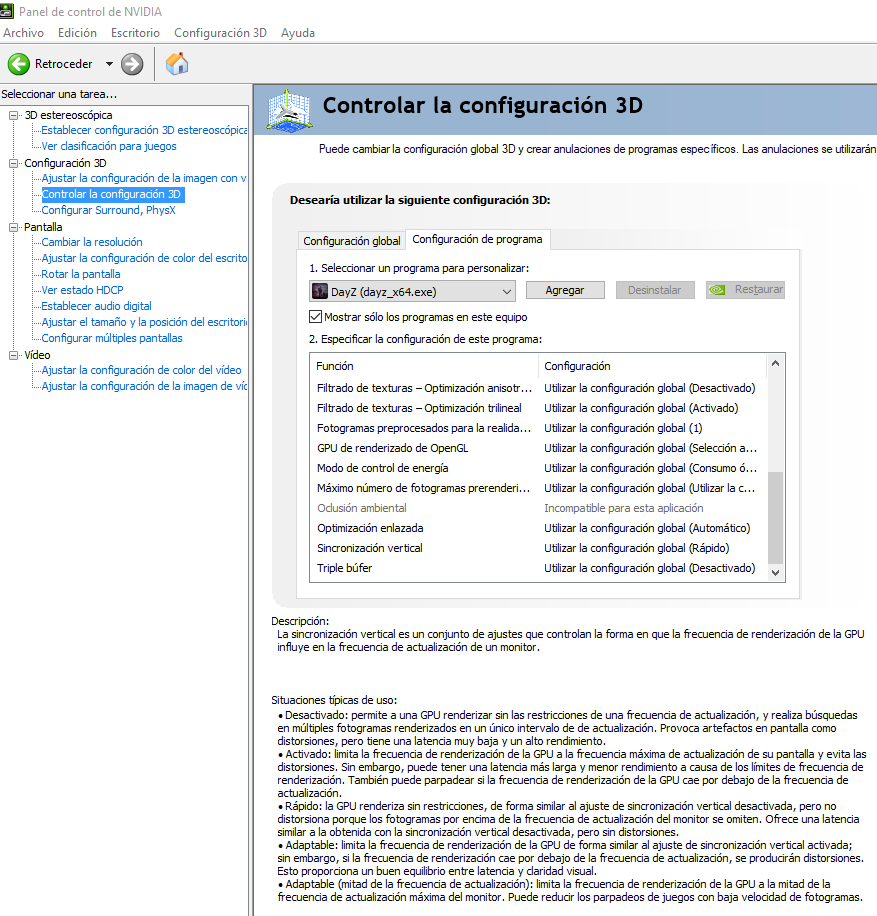
Task: Click the green Retroceder back arrow icon
Action: [x=19, y=64]
